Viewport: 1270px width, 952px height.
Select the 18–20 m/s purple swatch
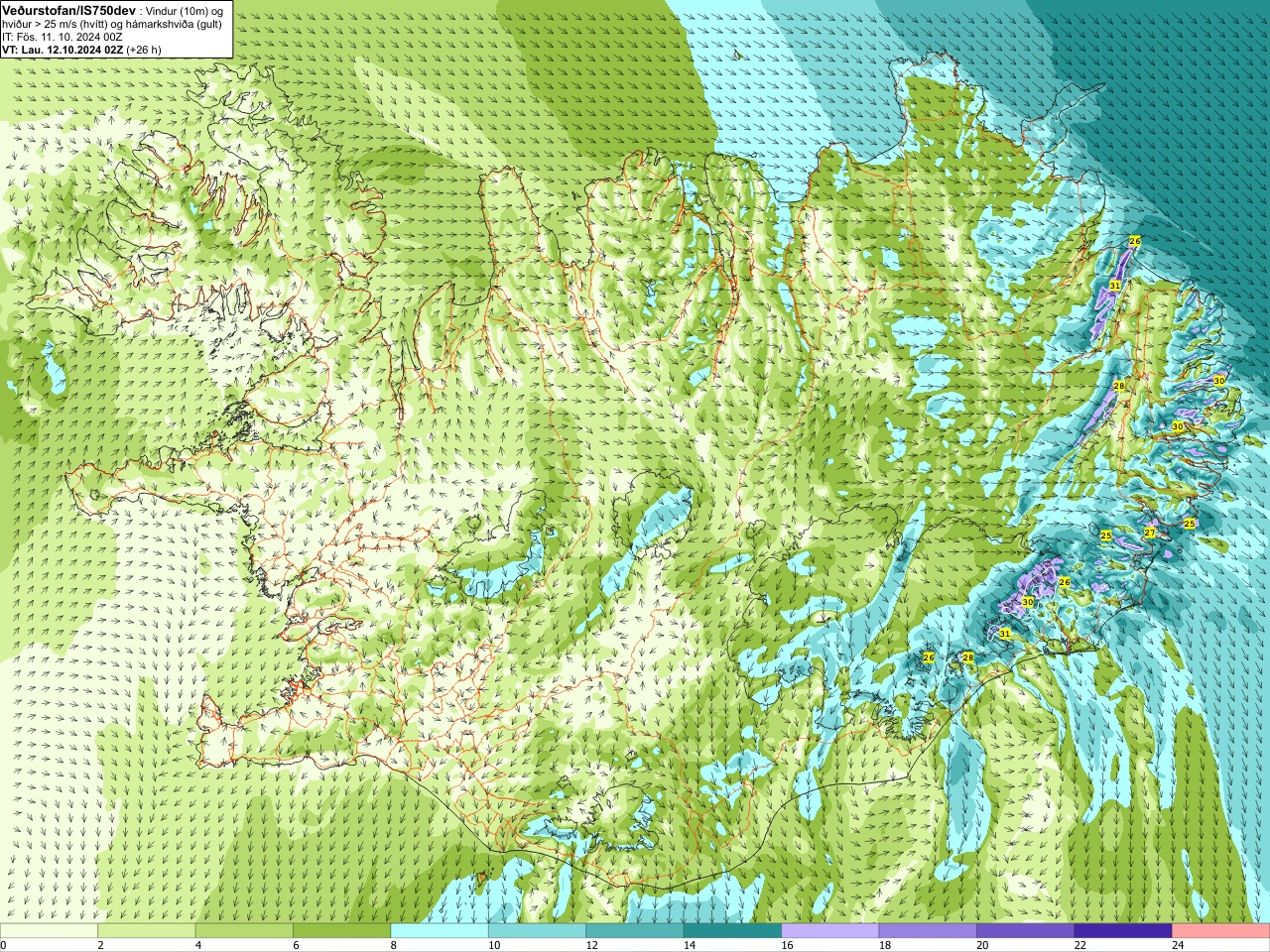pos(928,930)
